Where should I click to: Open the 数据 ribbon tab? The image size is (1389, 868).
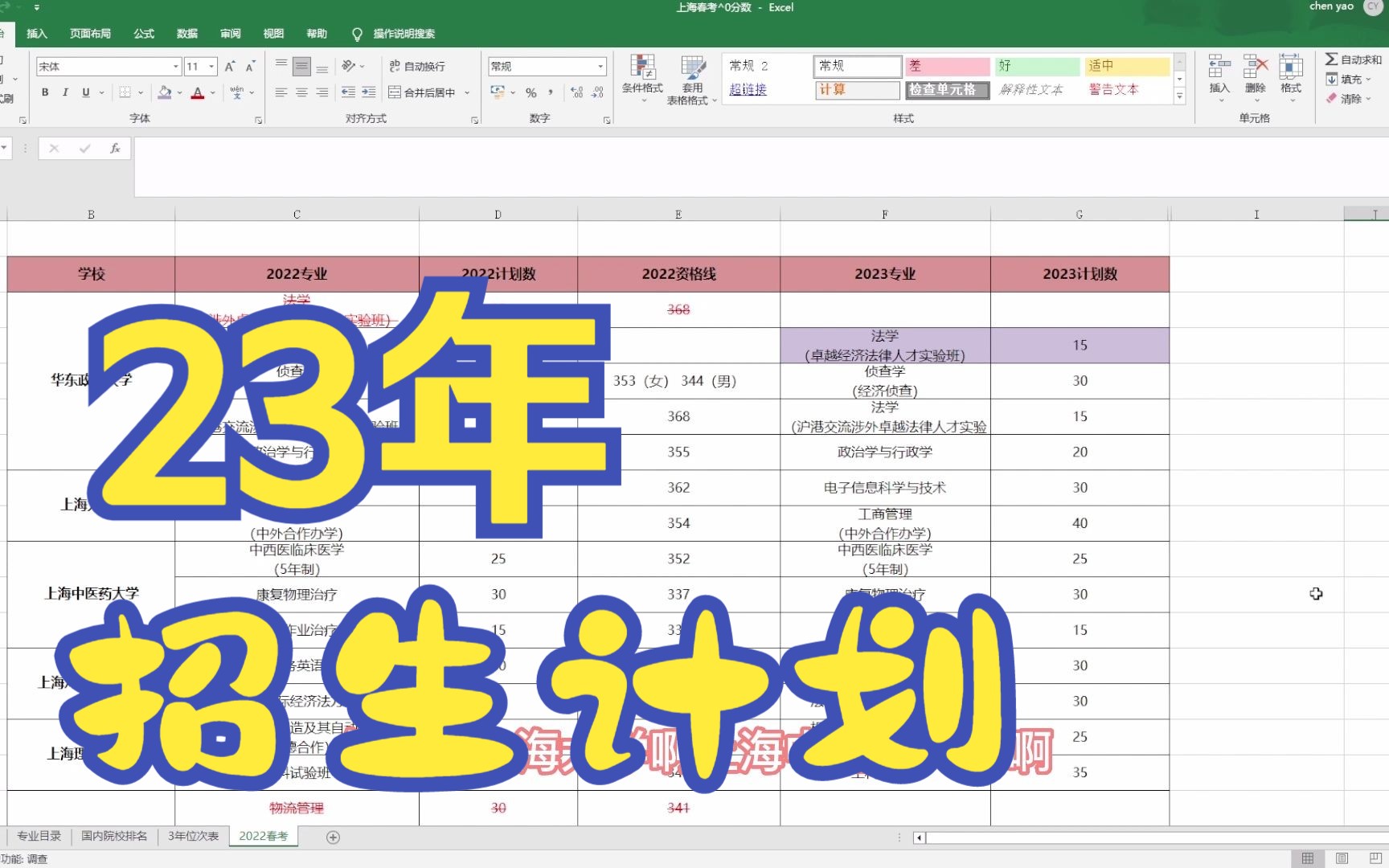187,34
